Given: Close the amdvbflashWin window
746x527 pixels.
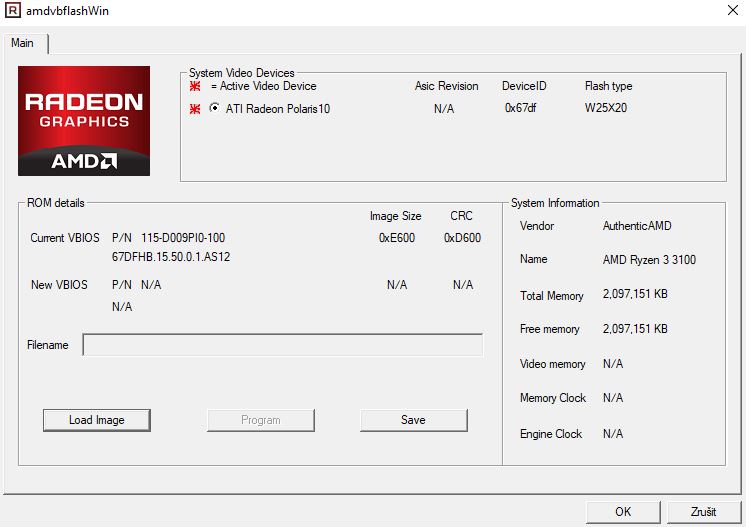Looking at the screenshot, I should click(x=733, y=10).
